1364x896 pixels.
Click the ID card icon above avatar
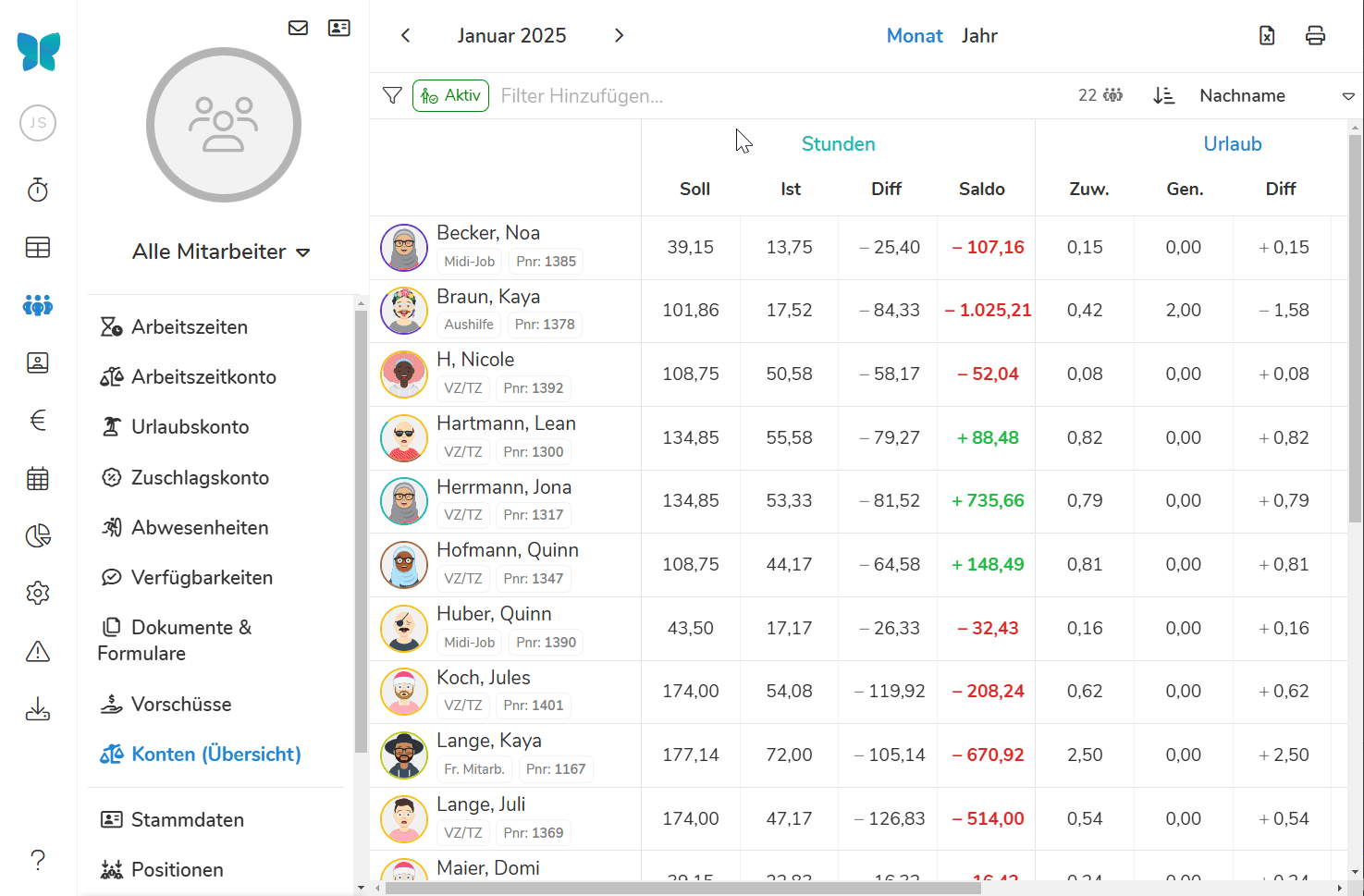(339, 28)
